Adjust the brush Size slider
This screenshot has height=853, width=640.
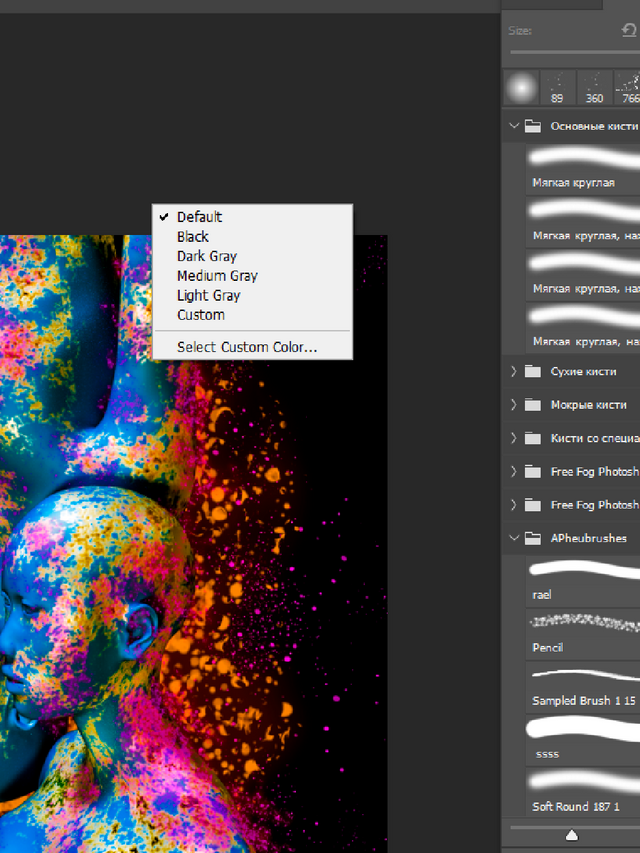575,52
